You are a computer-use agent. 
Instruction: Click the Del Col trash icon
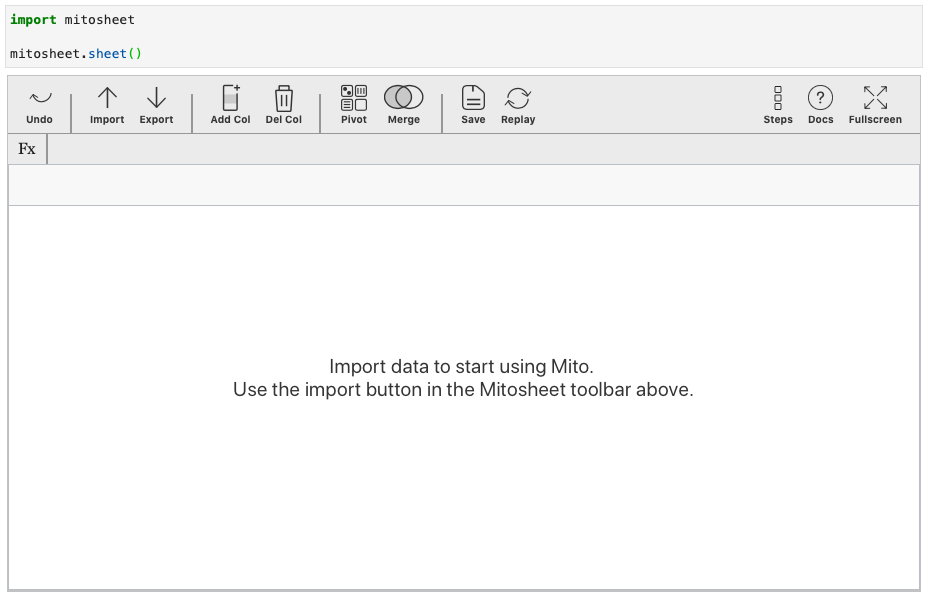[x=284, y=98]
